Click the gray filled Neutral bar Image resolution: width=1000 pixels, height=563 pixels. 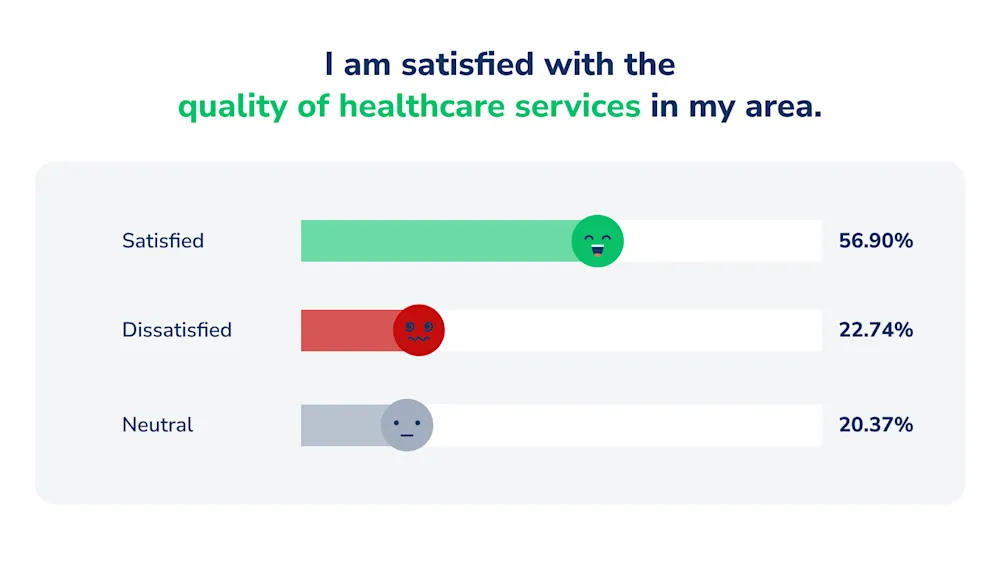pyautogui.click(x=341, y=425)
